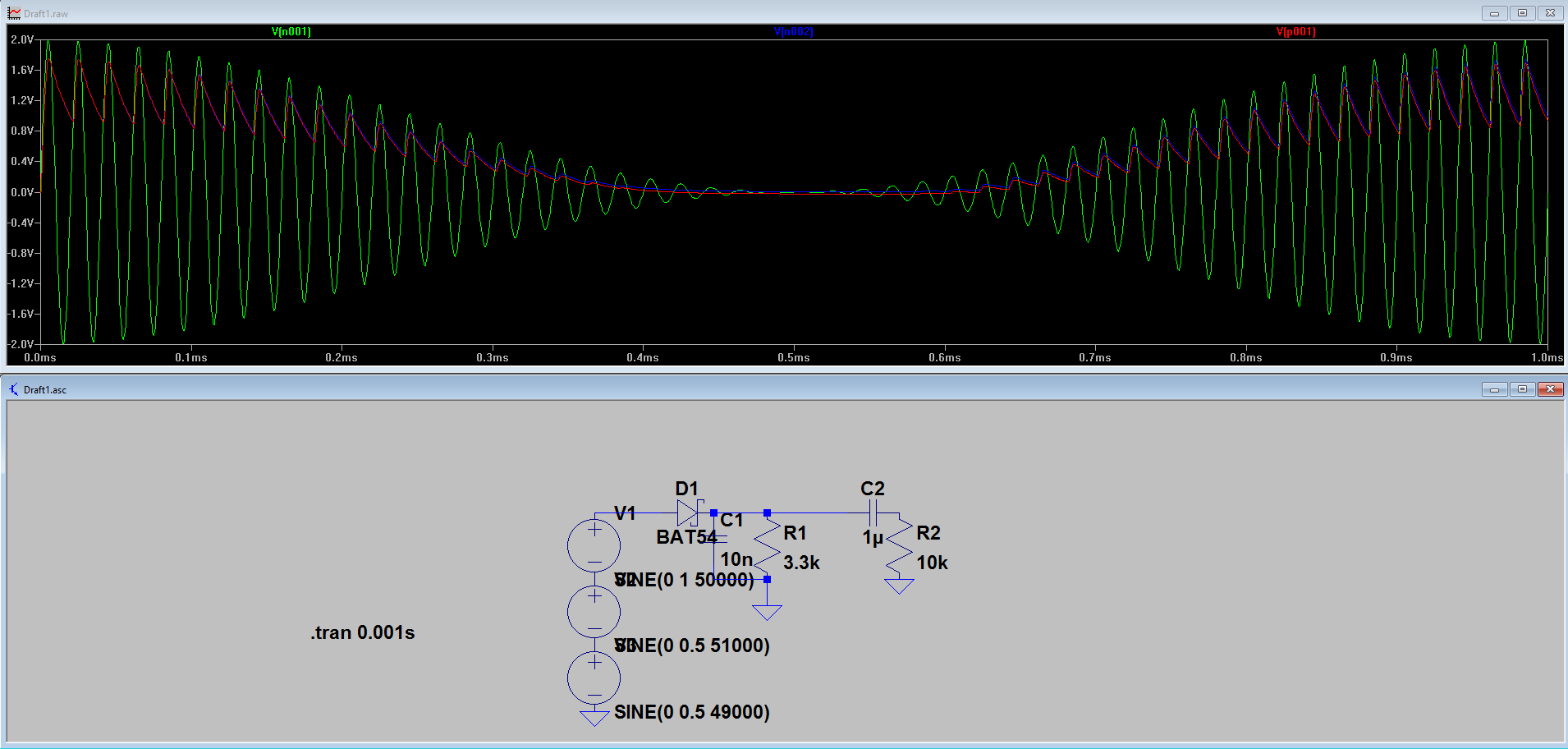Click the D1 diode symbol
The width and height of the screenshot is (1568, 749).
688,513
